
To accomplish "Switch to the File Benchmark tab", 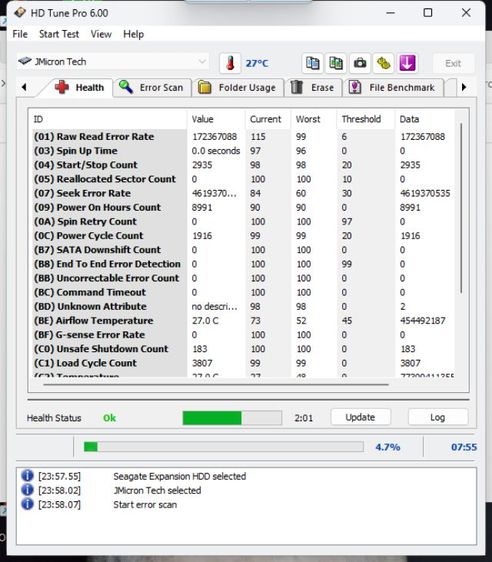I will click(x=393, y=87).
